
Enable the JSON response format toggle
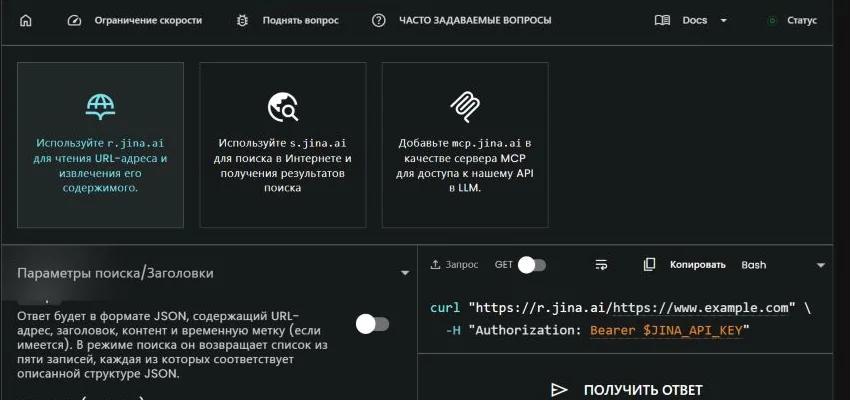372,324
